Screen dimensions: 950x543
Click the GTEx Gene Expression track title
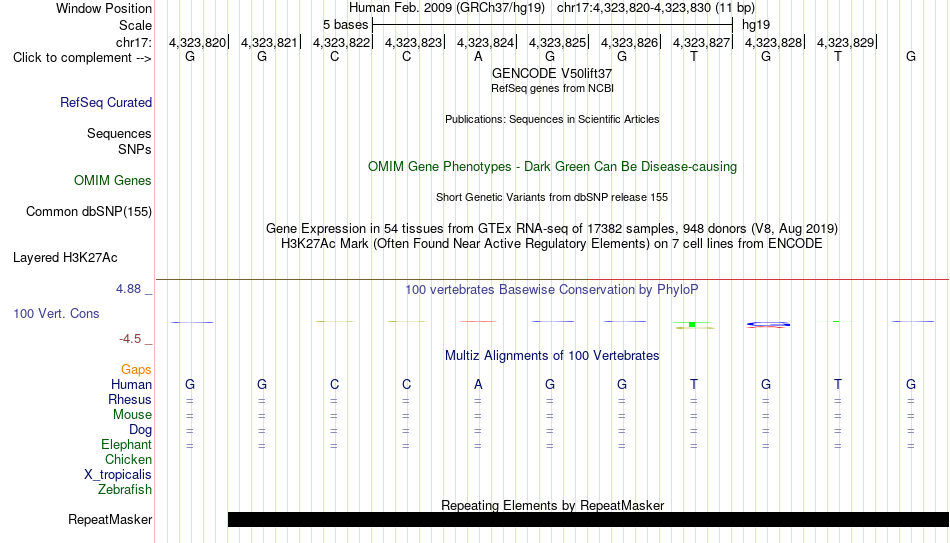click(x=552, y=228)
